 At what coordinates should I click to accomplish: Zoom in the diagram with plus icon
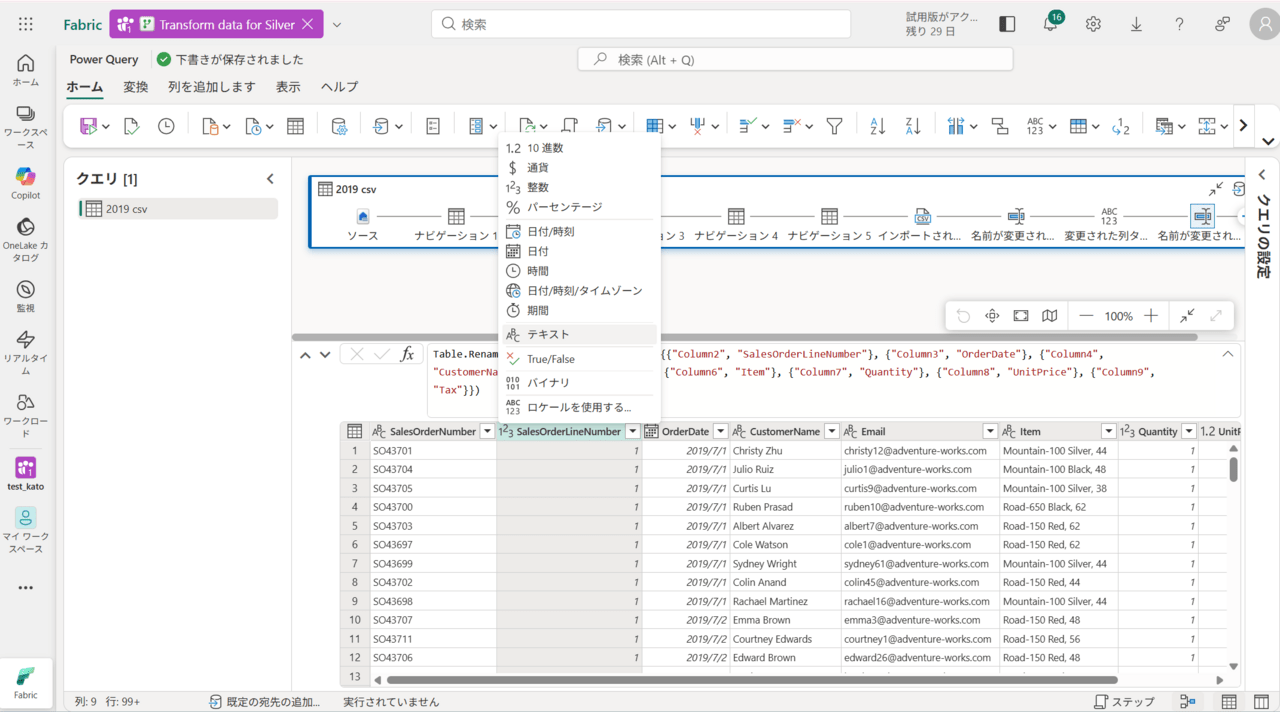tap(1151, 316)
